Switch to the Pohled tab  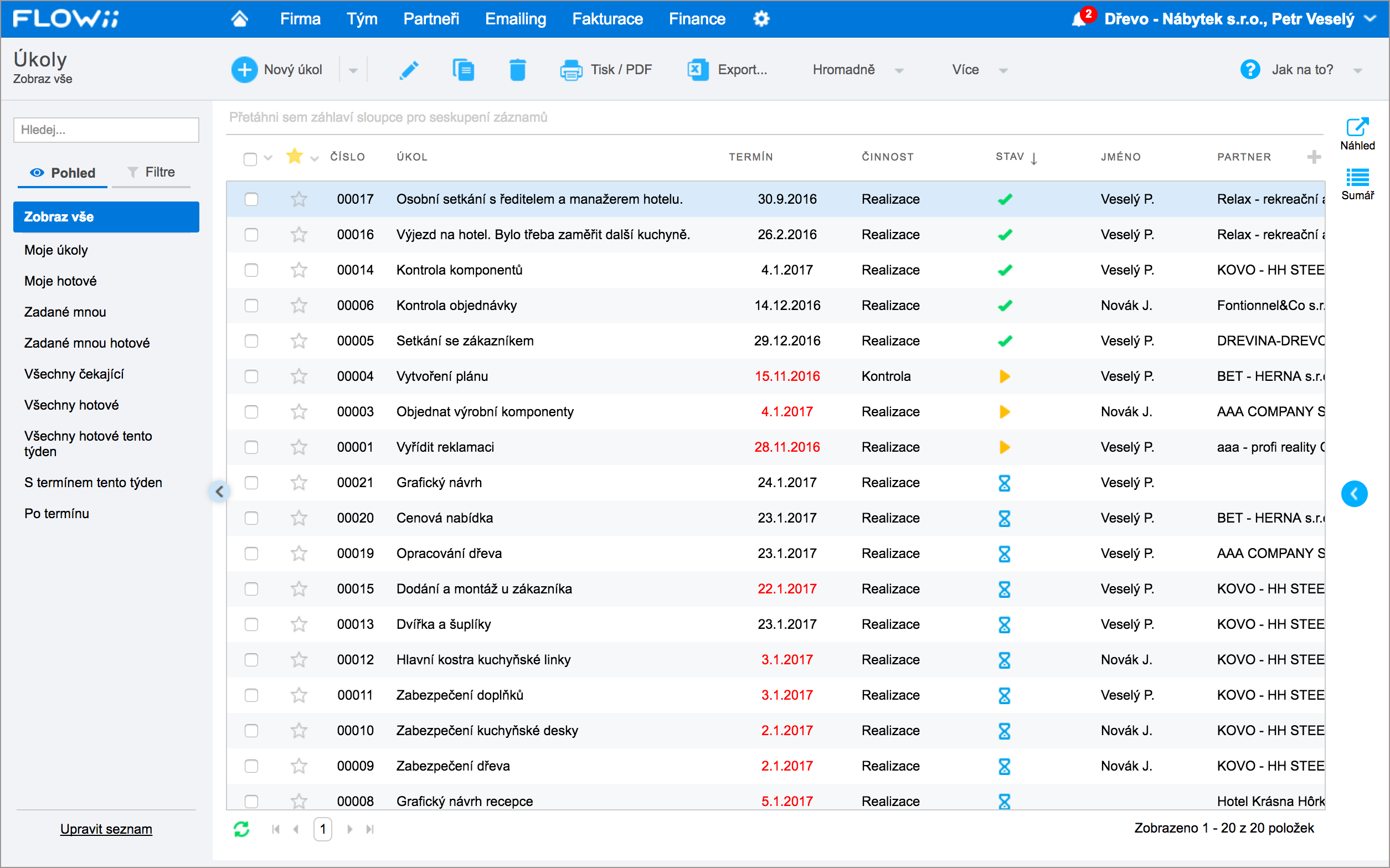[63, 173]
